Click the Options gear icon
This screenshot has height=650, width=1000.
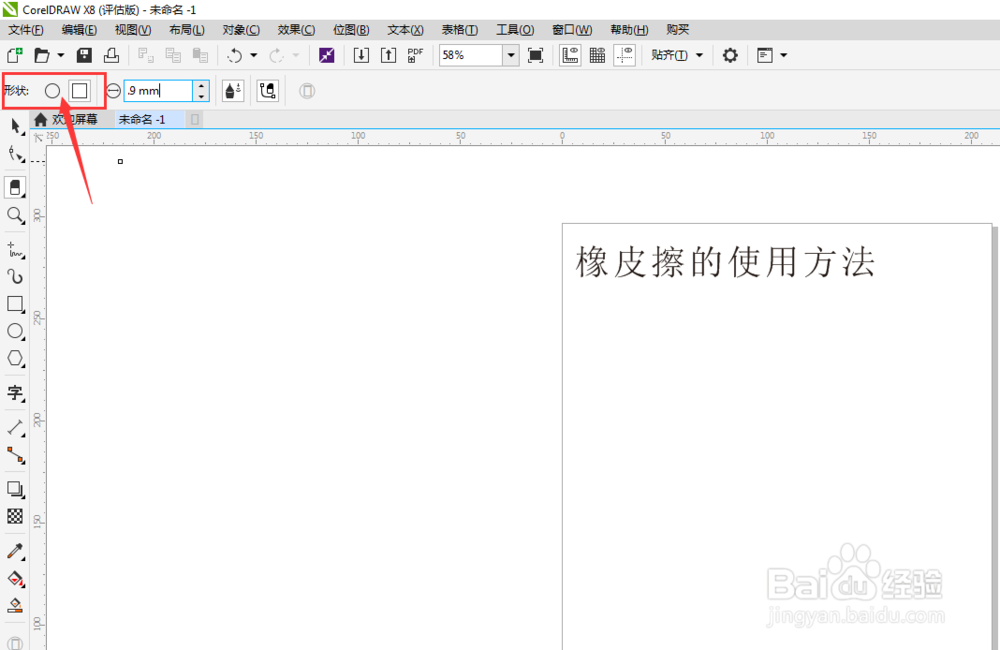[x=730, y=55]
